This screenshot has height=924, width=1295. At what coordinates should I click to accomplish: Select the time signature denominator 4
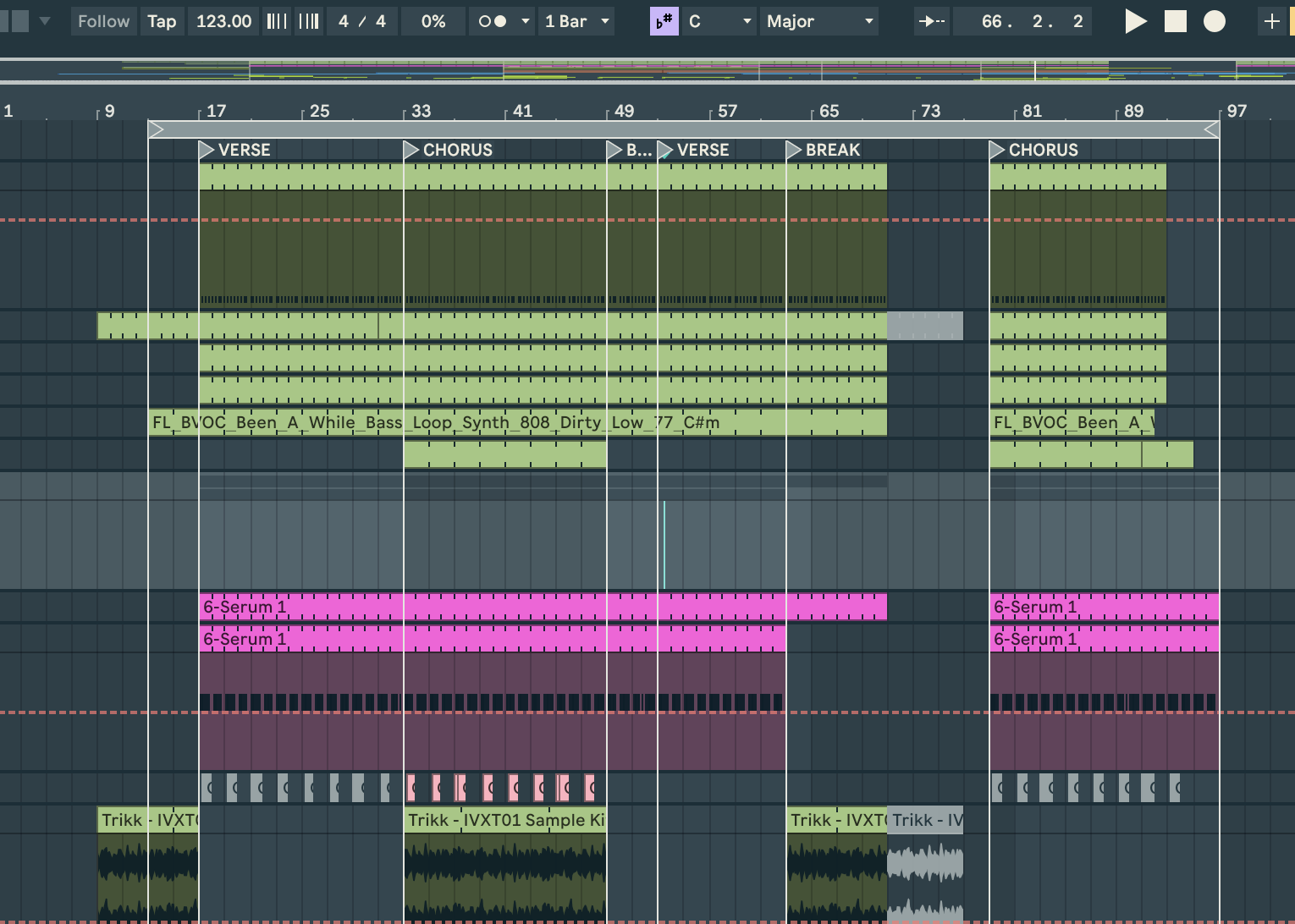pyautogui.click(x=381, y=21)
